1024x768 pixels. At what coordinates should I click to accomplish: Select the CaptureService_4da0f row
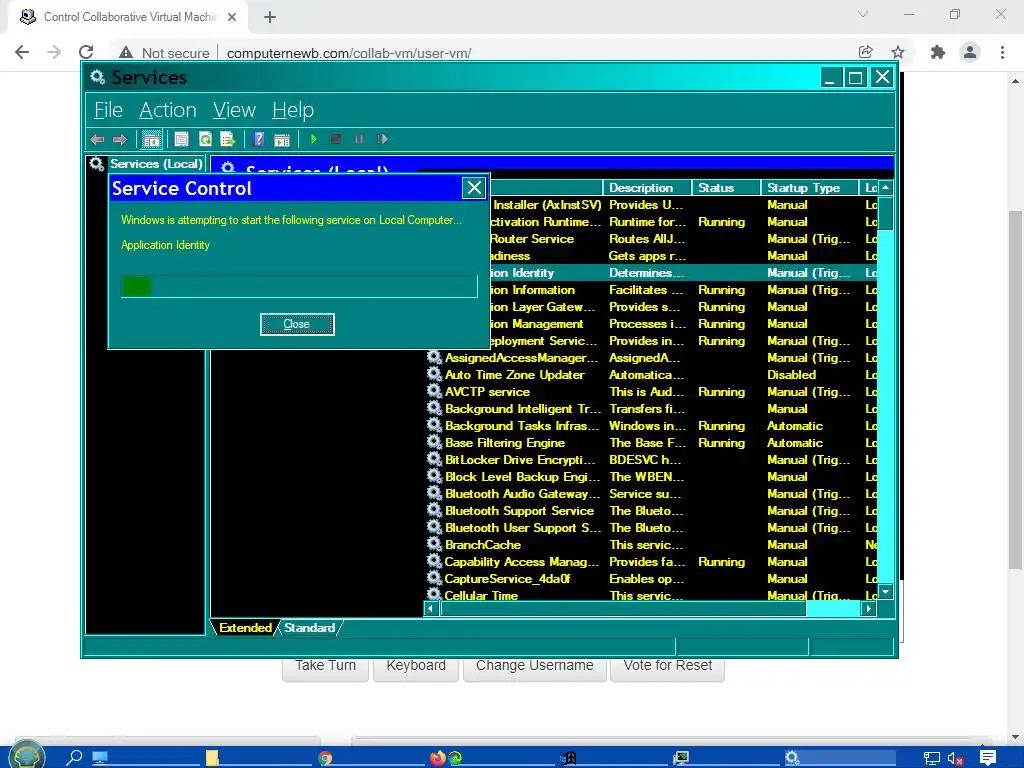(x=652, y=578)
